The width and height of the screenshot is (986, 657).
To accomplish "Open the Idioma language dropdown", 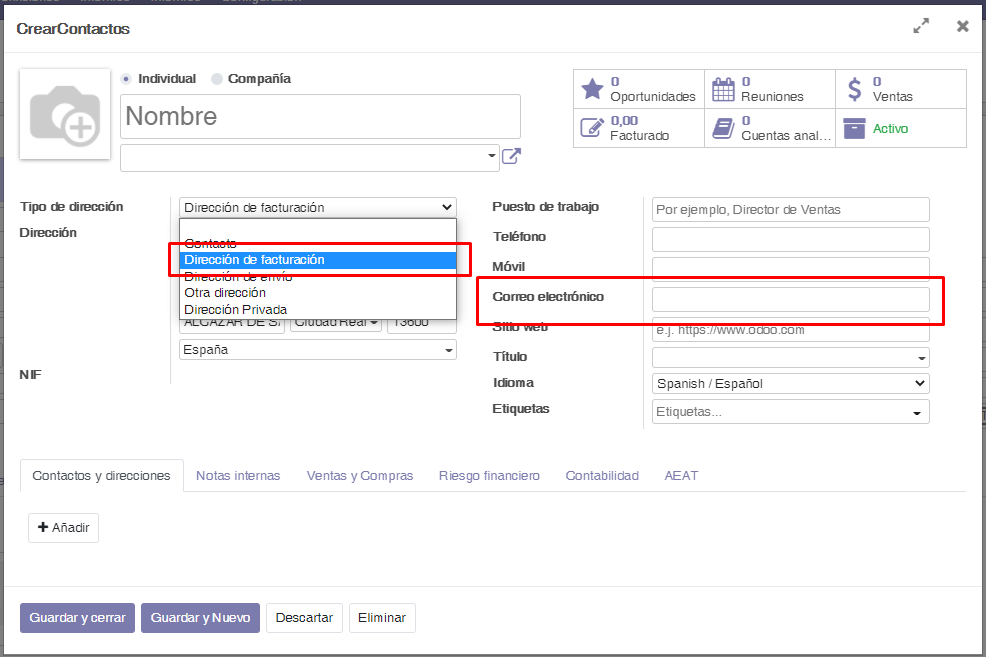I will [x=790, y=383].
